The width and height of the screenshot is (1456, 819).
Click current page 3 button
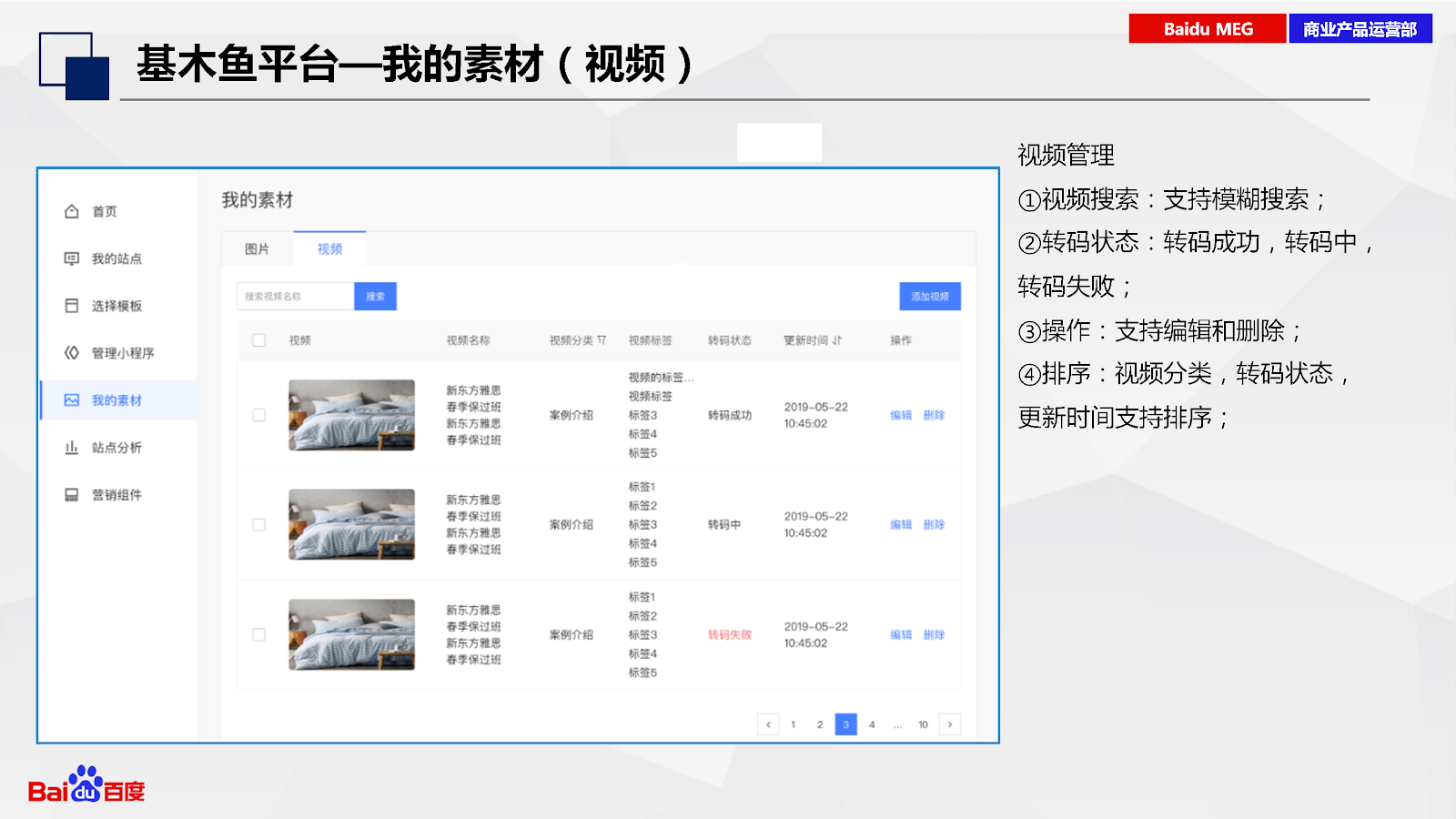click(x=846, y=724)
